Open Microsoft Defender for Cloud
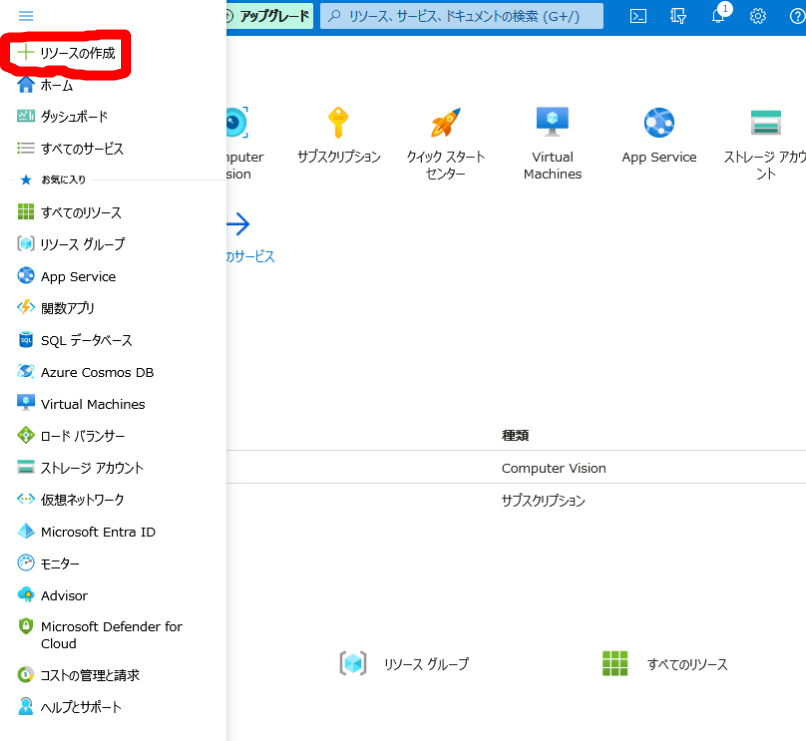This screenshot has height=741, width=806. click(x=100, y=635)
